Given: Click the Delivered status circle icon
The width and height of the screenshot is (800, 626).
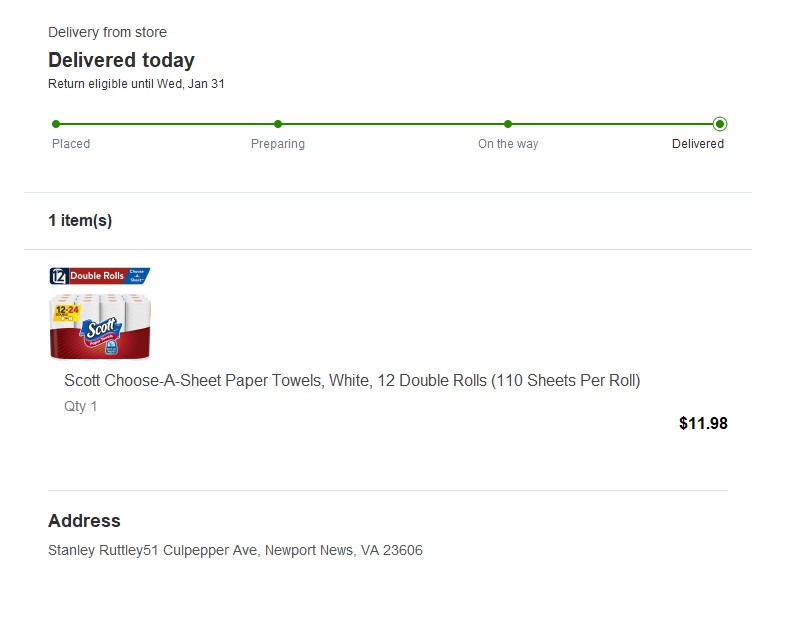Looking at the screenshot, I should [x=720, y=124].
